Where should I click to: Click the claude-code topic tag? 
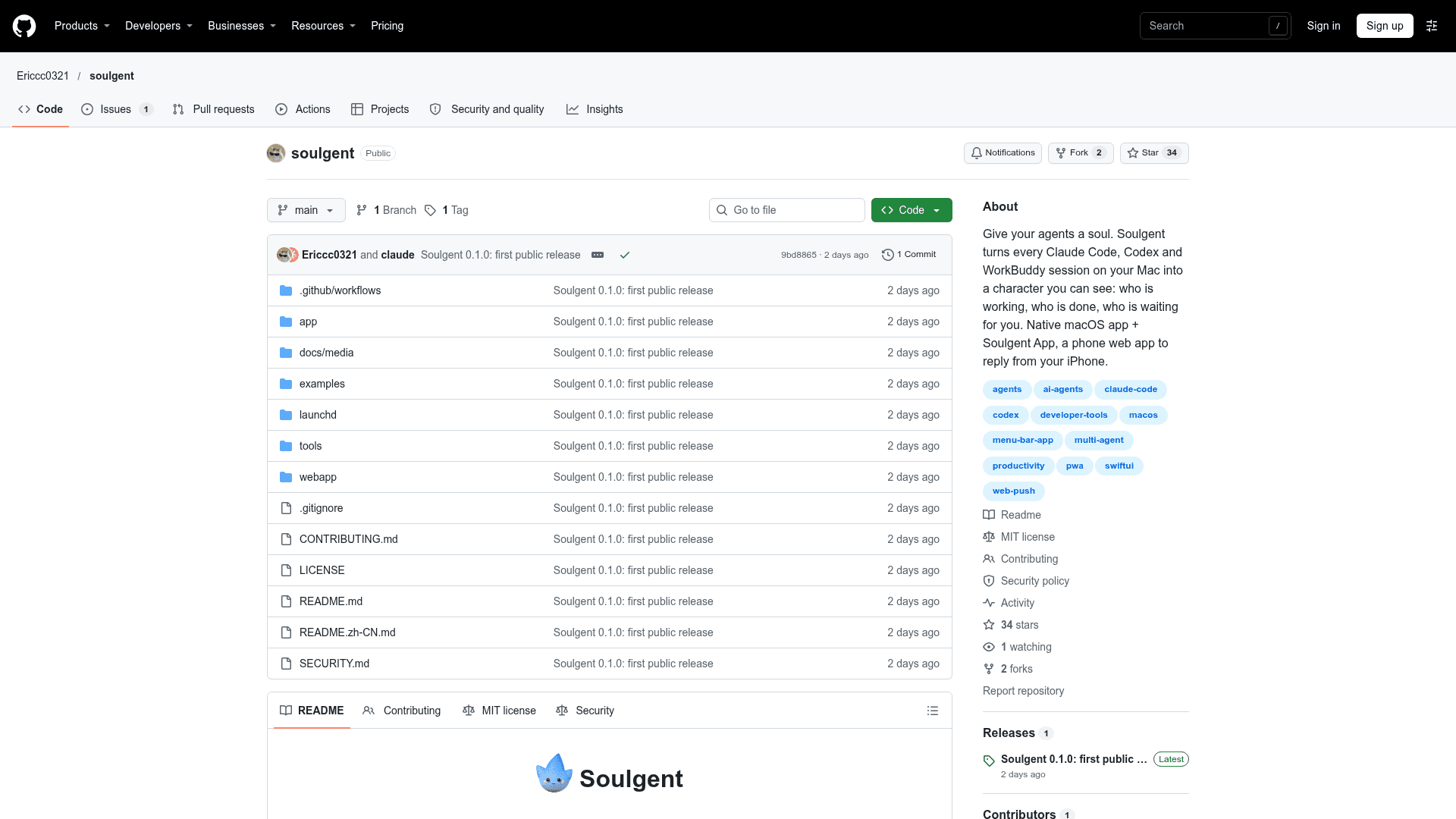point(1131,390)
